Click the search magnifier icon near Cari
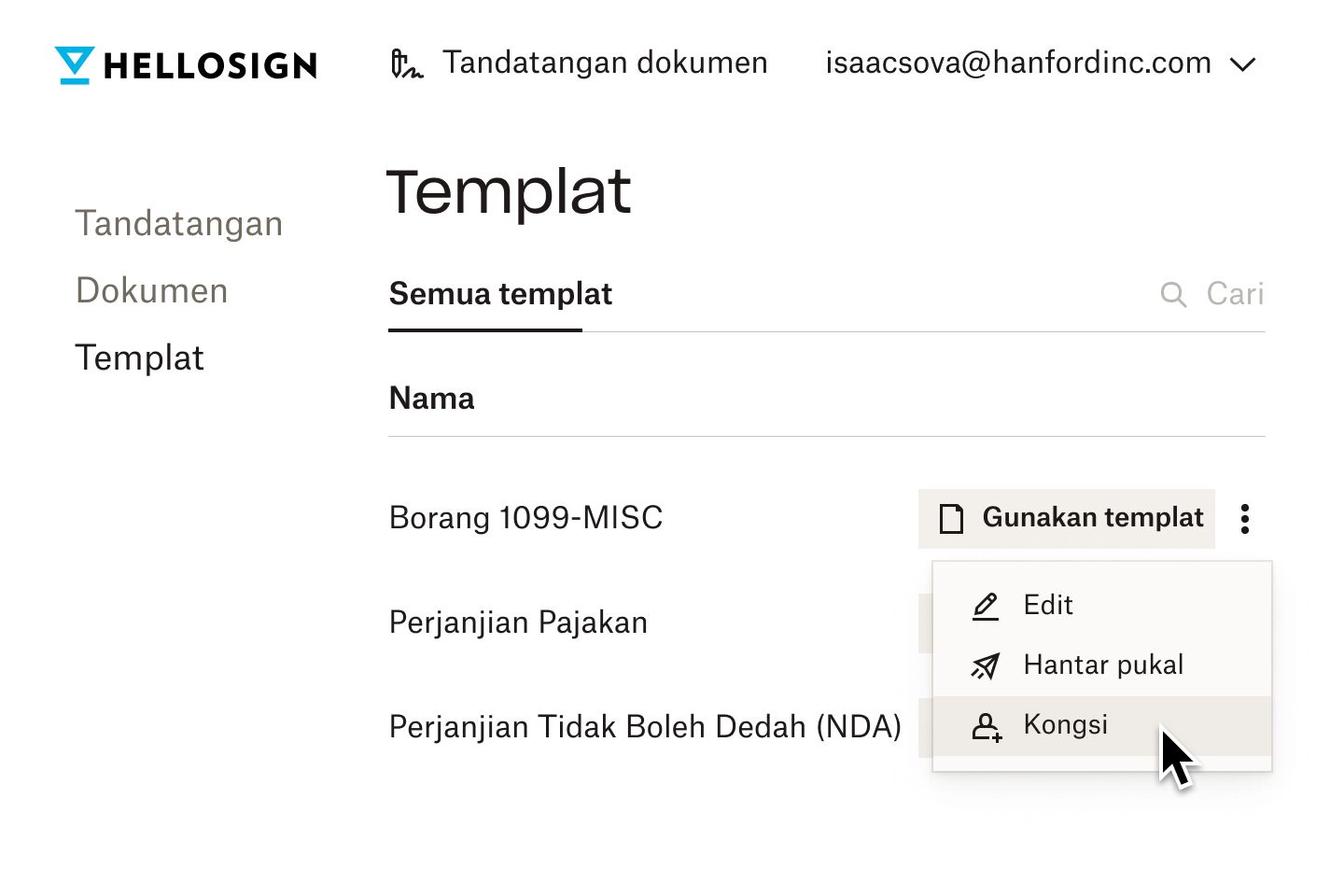Viewport: 1344px width, 896px height. click(1174, 294)
